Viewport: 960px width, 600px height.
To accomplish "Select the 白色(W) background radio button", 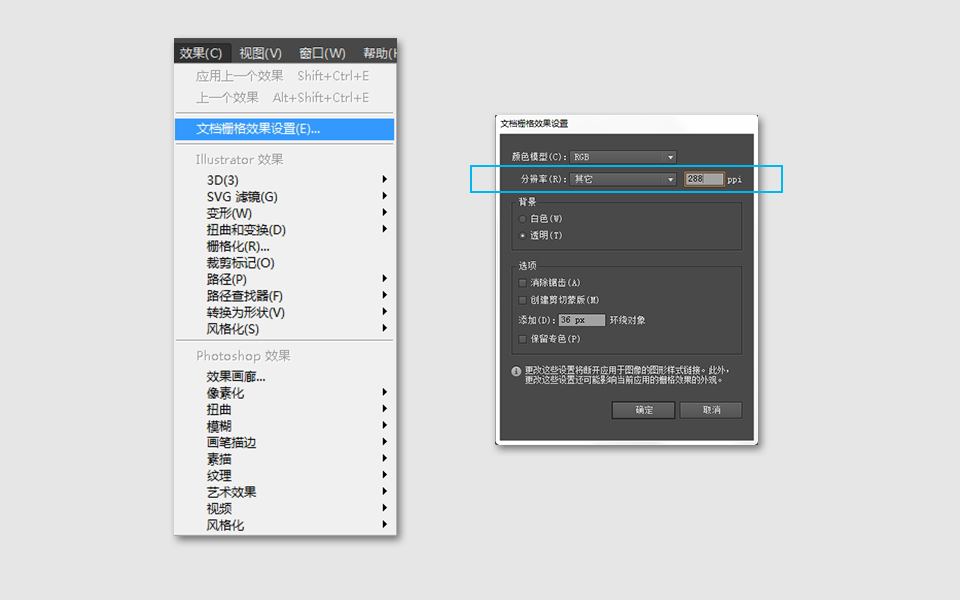I will tap(522, 219).
